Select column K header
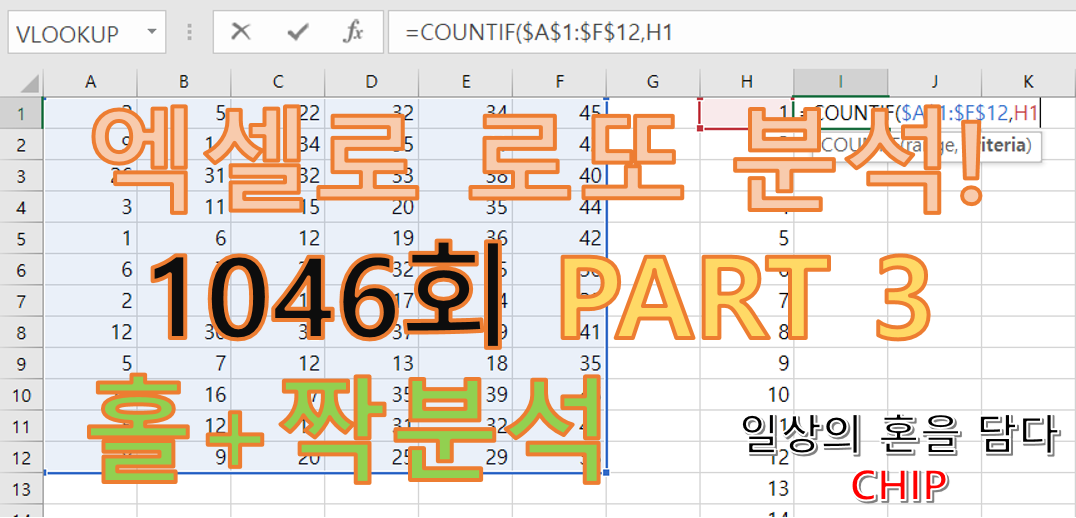 [x=1028, y=82]
